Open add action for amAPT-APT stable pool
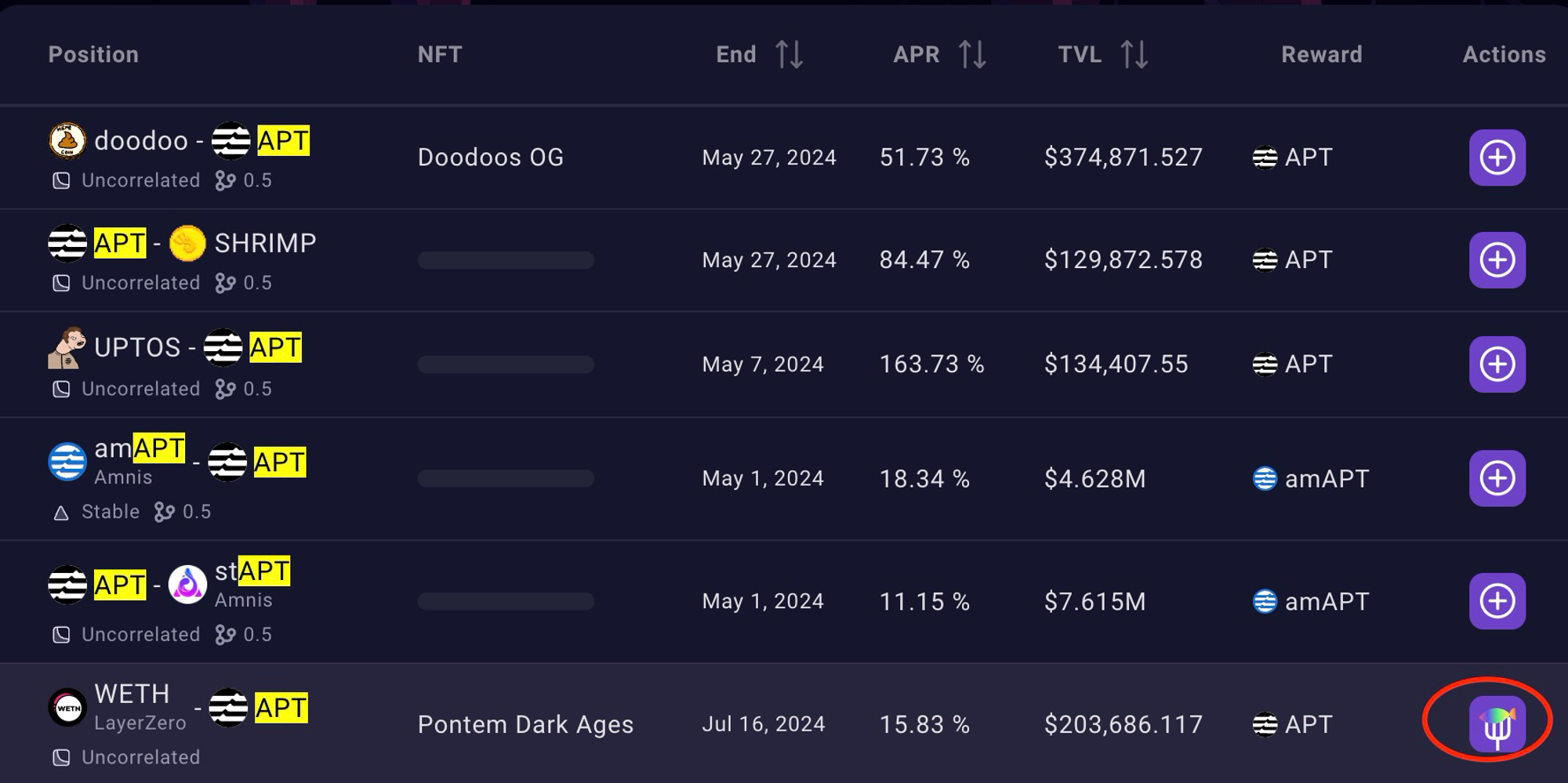This screenshot has height=783, width=1568. pos(1497,478)
